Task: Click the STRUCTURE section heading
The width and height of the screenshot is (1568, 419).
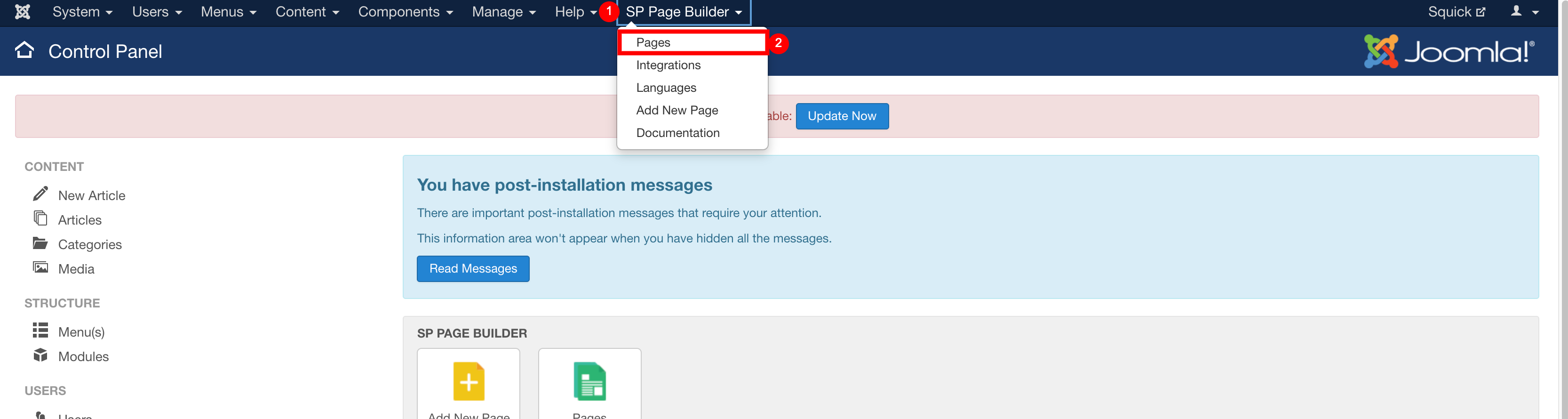Action: [x=62, y=303]
